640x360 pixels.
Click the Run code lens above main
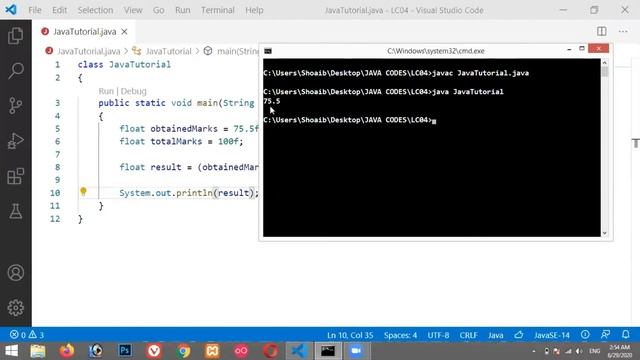click(x=106, y=91)
